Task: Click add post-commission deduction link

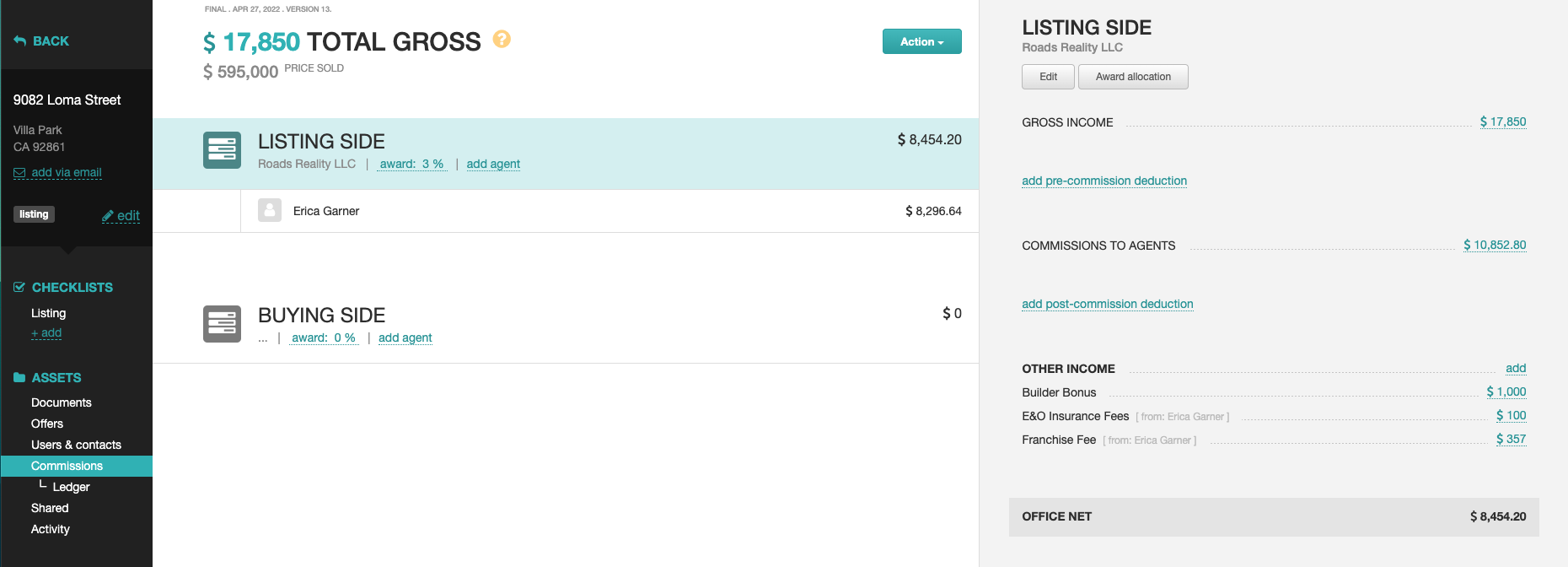Action: point(1108,304)
